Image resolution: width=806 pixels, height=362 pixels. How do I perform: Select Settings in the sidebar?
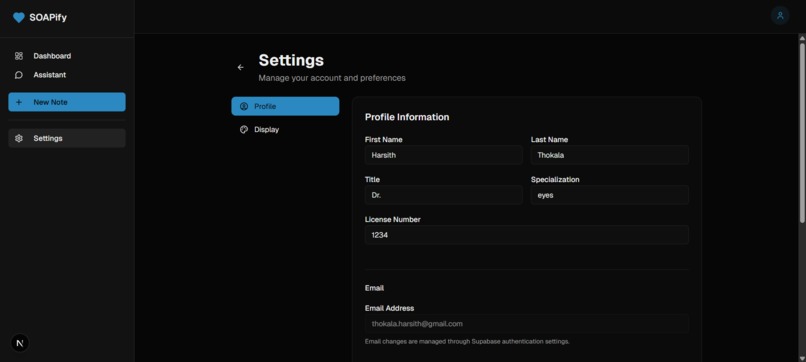point(67,138)
